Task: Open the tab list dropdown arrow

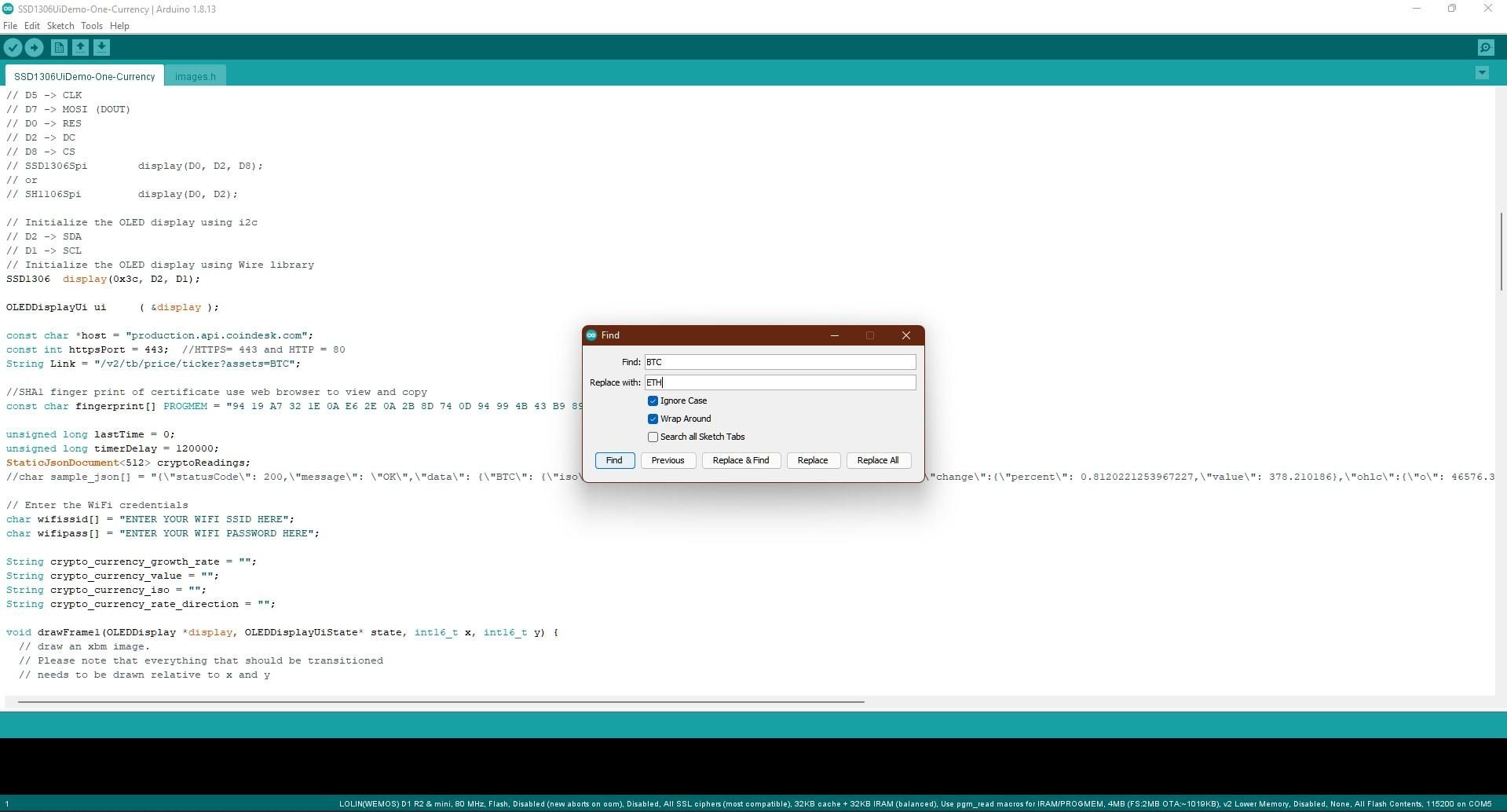Action: pyautogui.click(x=1481, y=72)
